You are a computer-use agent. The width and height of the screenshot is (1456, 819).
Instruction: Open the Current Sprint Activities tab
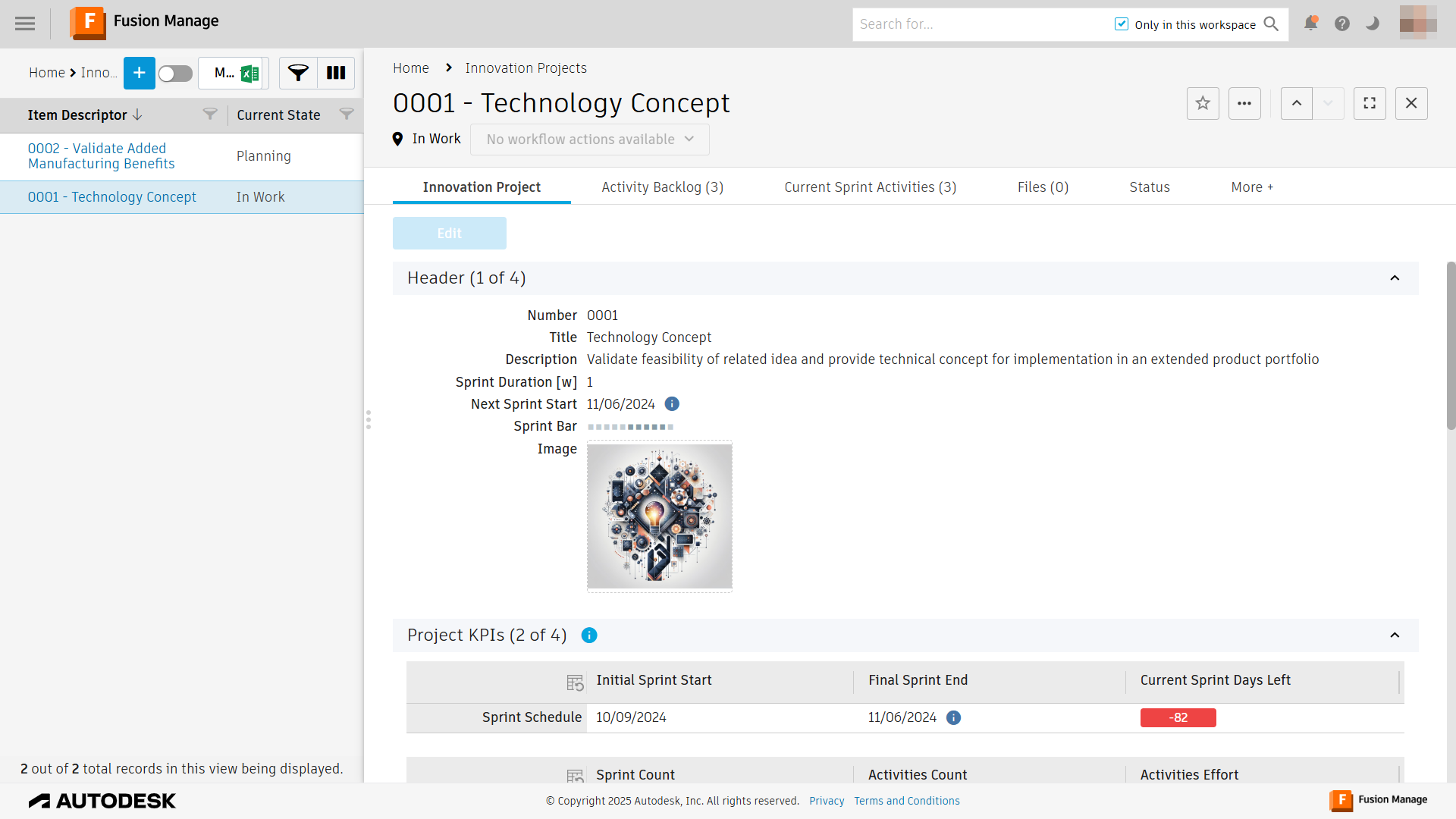pos(870,187)
